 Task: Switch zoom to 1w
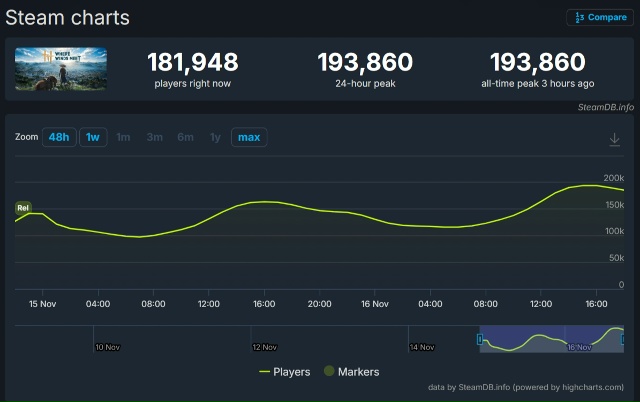pyautogui.click(x=92, y=137)
